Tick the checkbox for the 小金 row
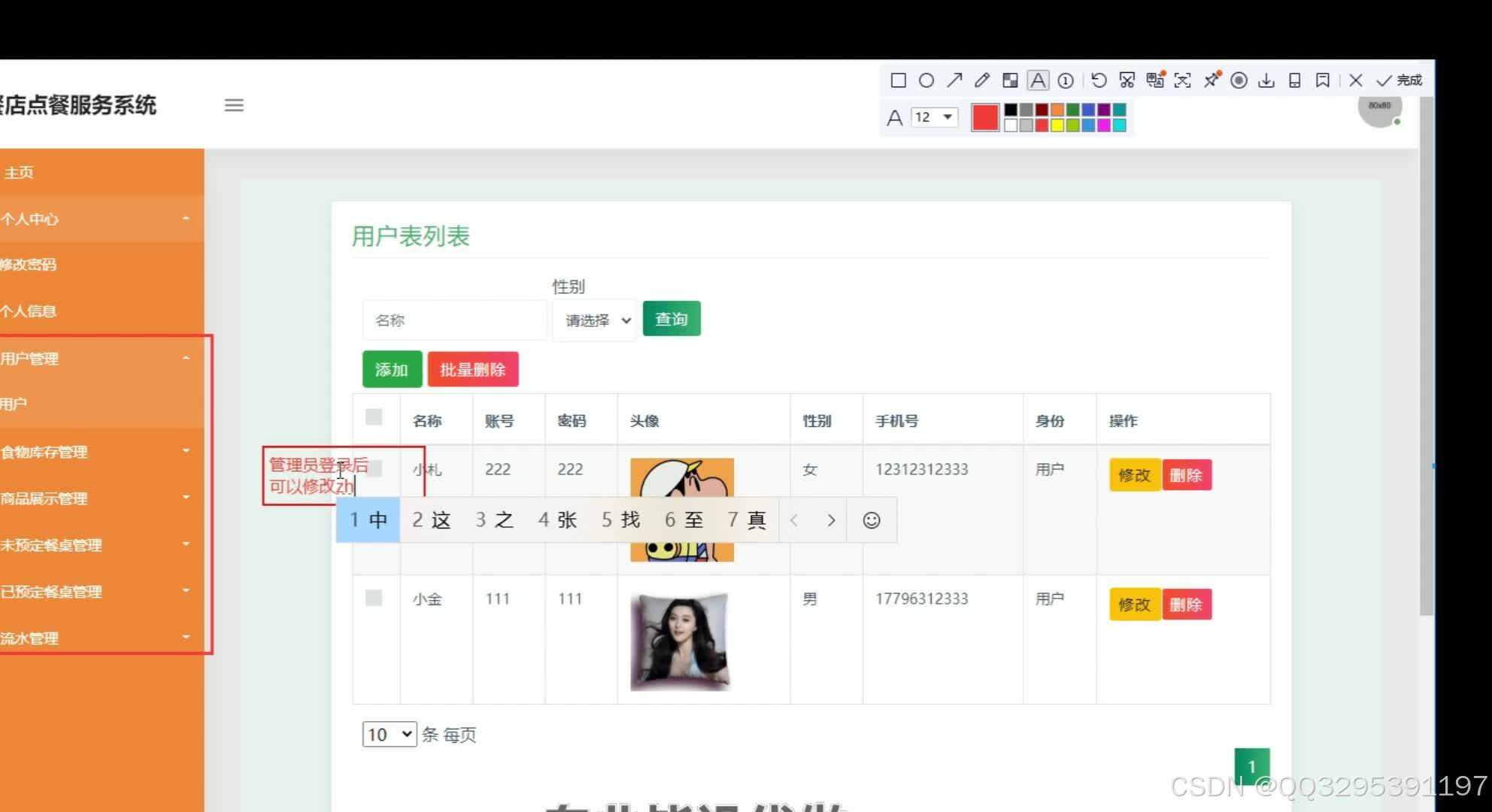This screenshot has height=812, width=1492. click(x=374, y=598)
